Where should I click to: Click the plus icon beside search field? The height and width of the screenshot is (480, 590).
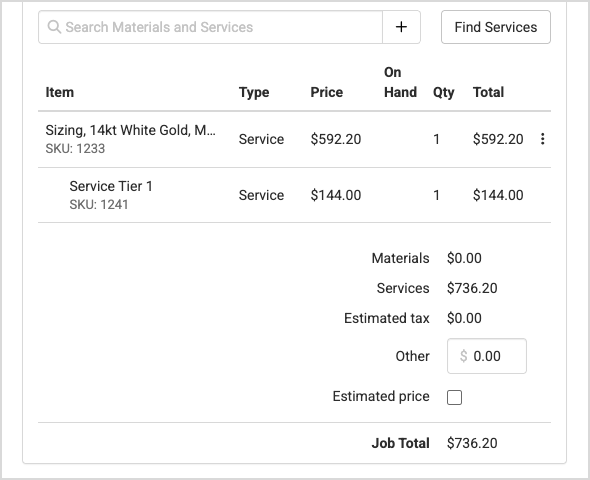tap(401, 27)
